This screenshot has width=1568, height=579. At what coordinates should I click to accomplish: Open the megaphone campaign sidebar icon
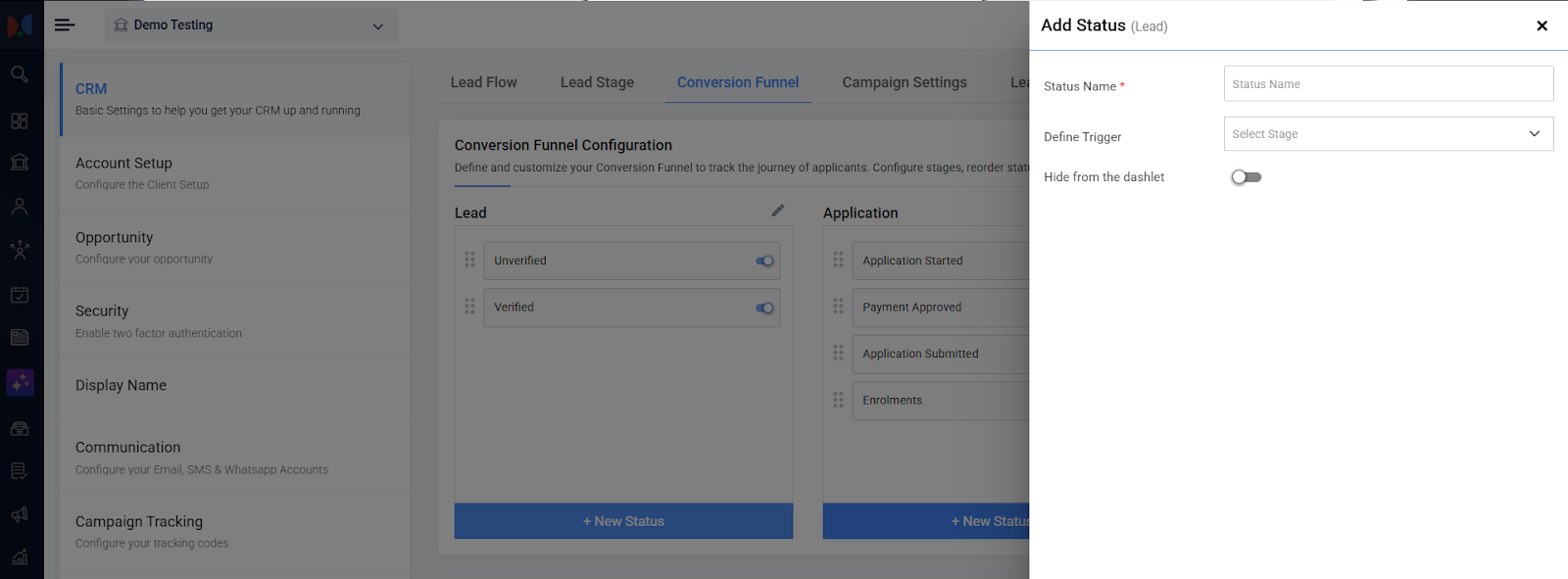coord(19,514)
